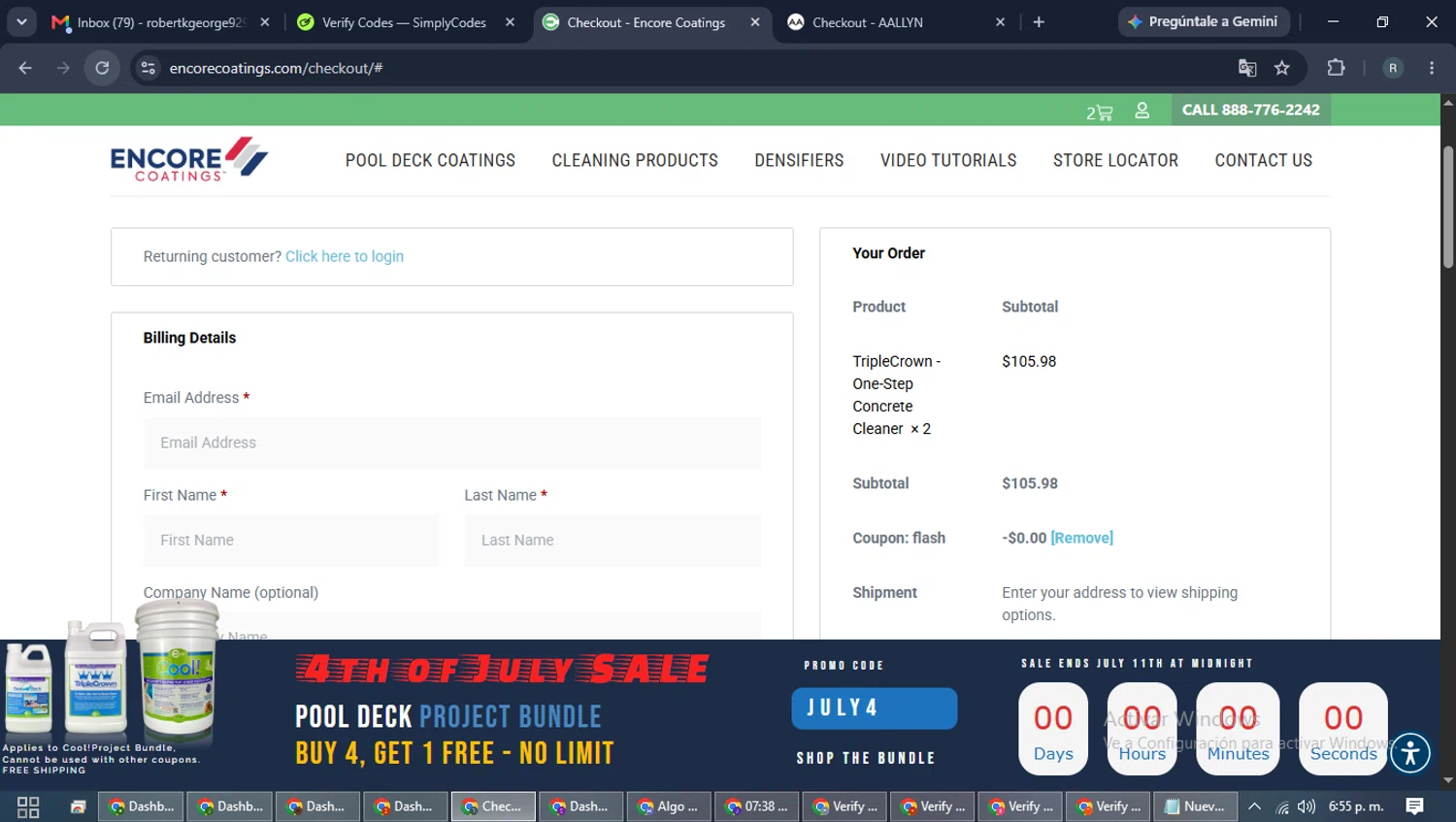This screenshot has width=1456, height=822.
Task: Open the pinned app icon next to Task View
Action: [x=78, y=806]
